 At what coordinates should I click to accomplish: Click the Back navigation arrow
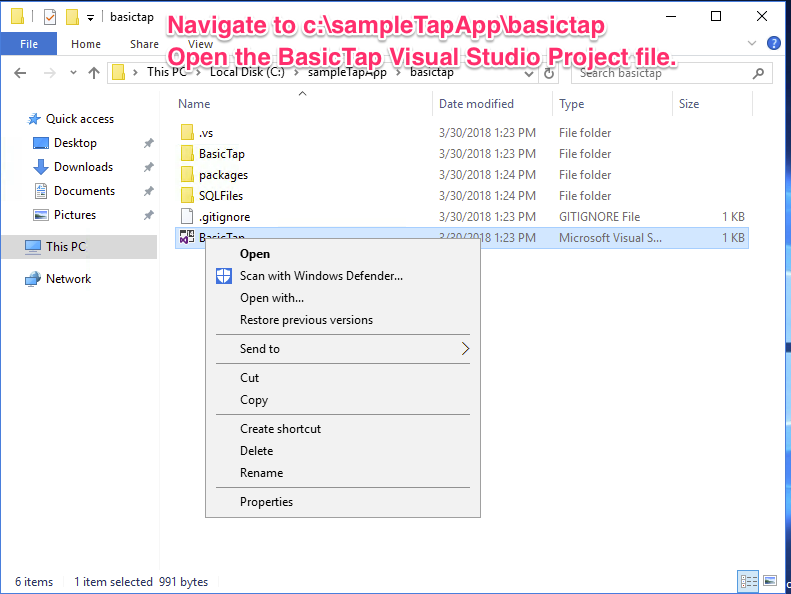[x=20, y=73]
